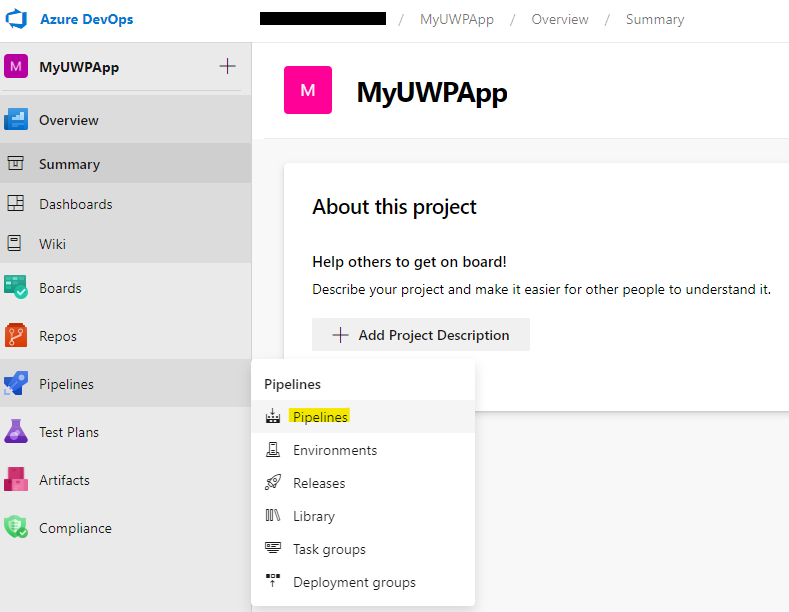
Task: Go to Overview in the breadcrumb
Action: (560, 19)
